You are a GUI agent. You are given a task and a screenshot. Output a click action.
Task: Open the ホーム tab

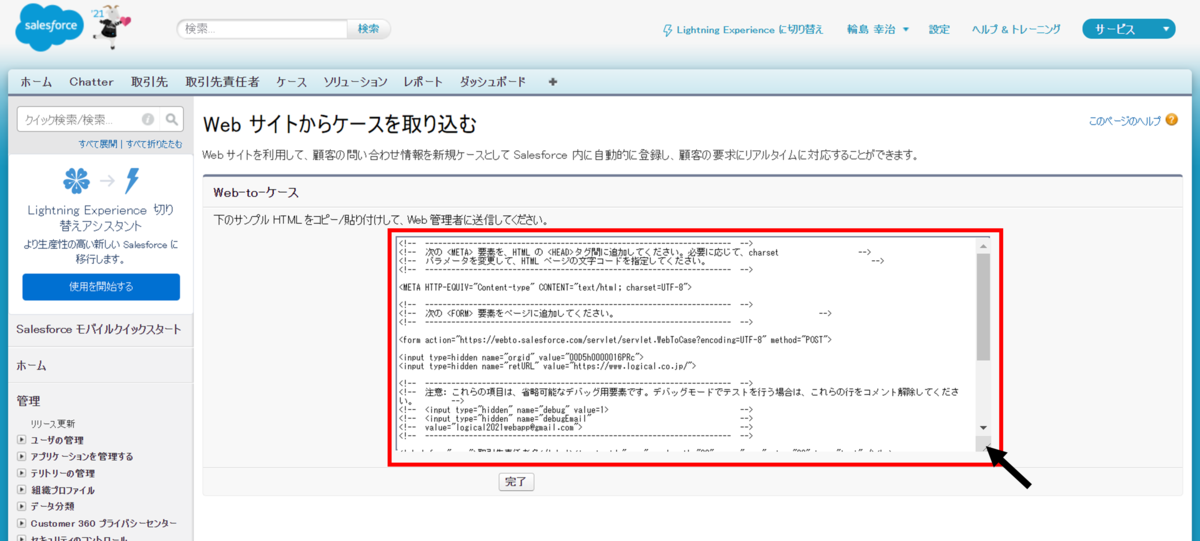(x=36, y=81)
